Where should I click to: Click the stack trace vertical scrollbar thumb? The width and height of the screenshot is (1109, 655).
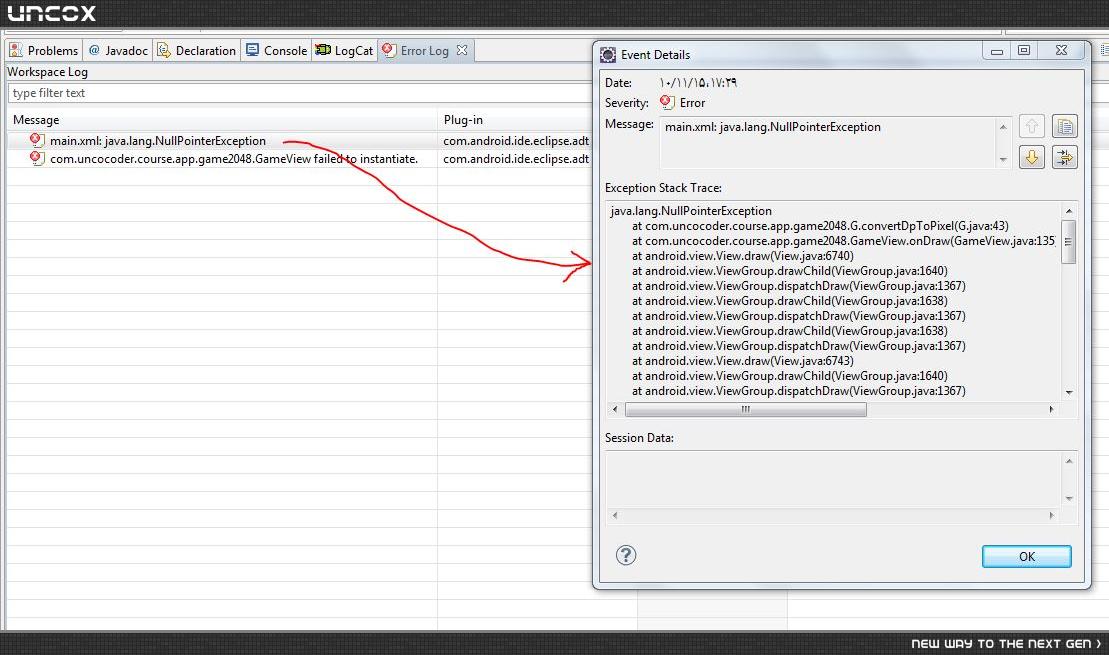(x=1069, y=241)
